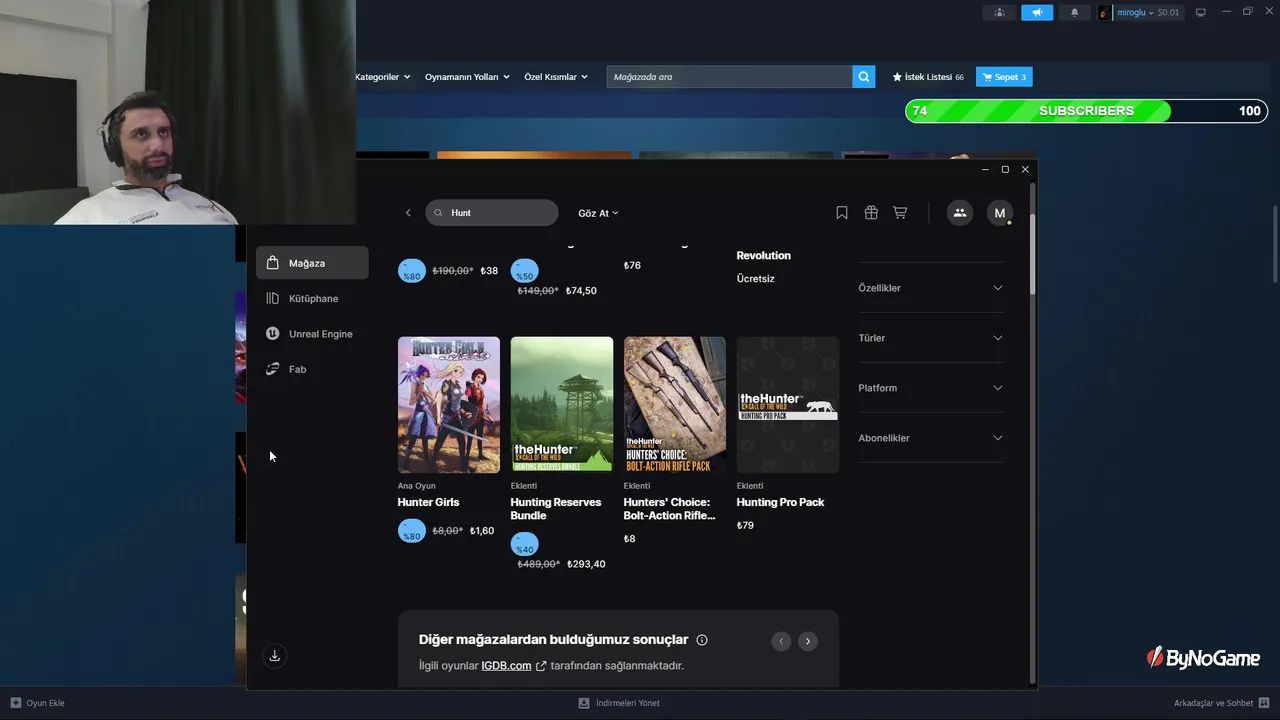Click the Steam friends icon in title bar
Viewport: 1280px width, 720px height.
click(x=999, y=12)
